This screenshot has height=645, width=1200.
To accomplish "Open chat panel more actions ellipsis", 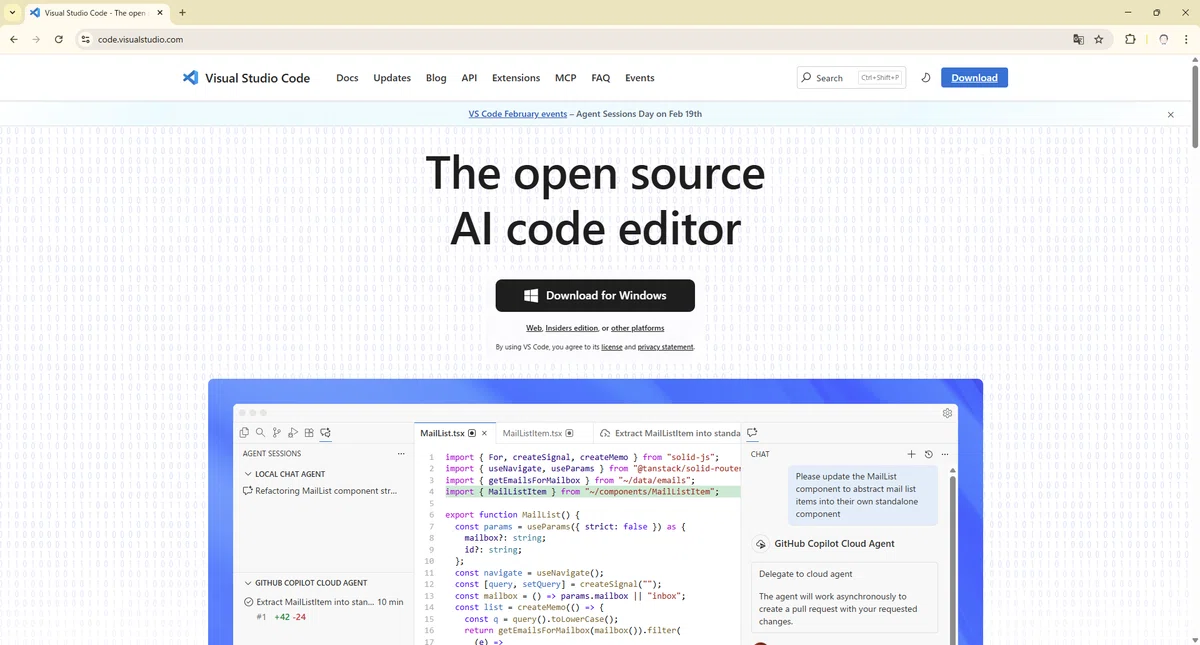I will click(945, 454).
